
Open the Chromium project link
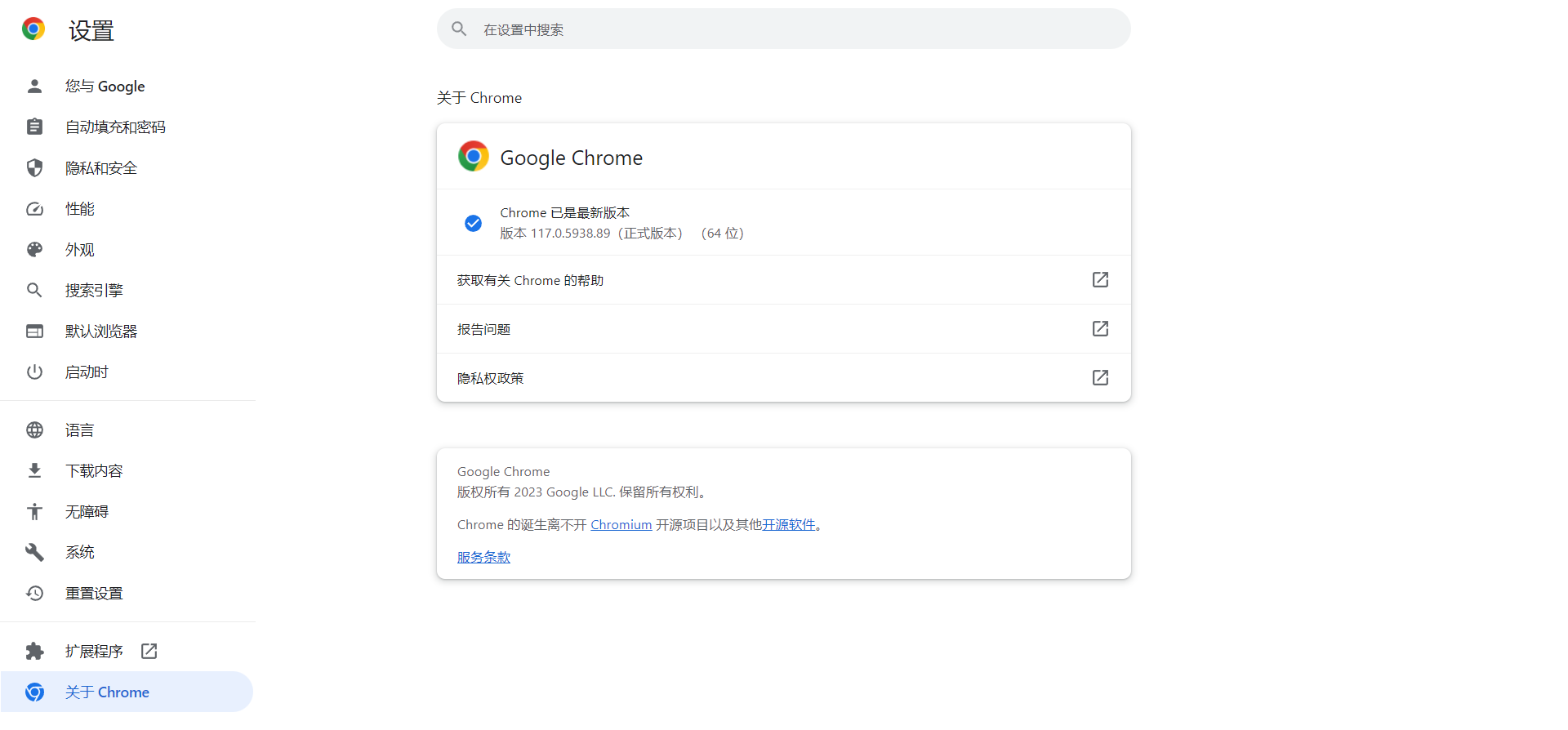coord(621,524)
